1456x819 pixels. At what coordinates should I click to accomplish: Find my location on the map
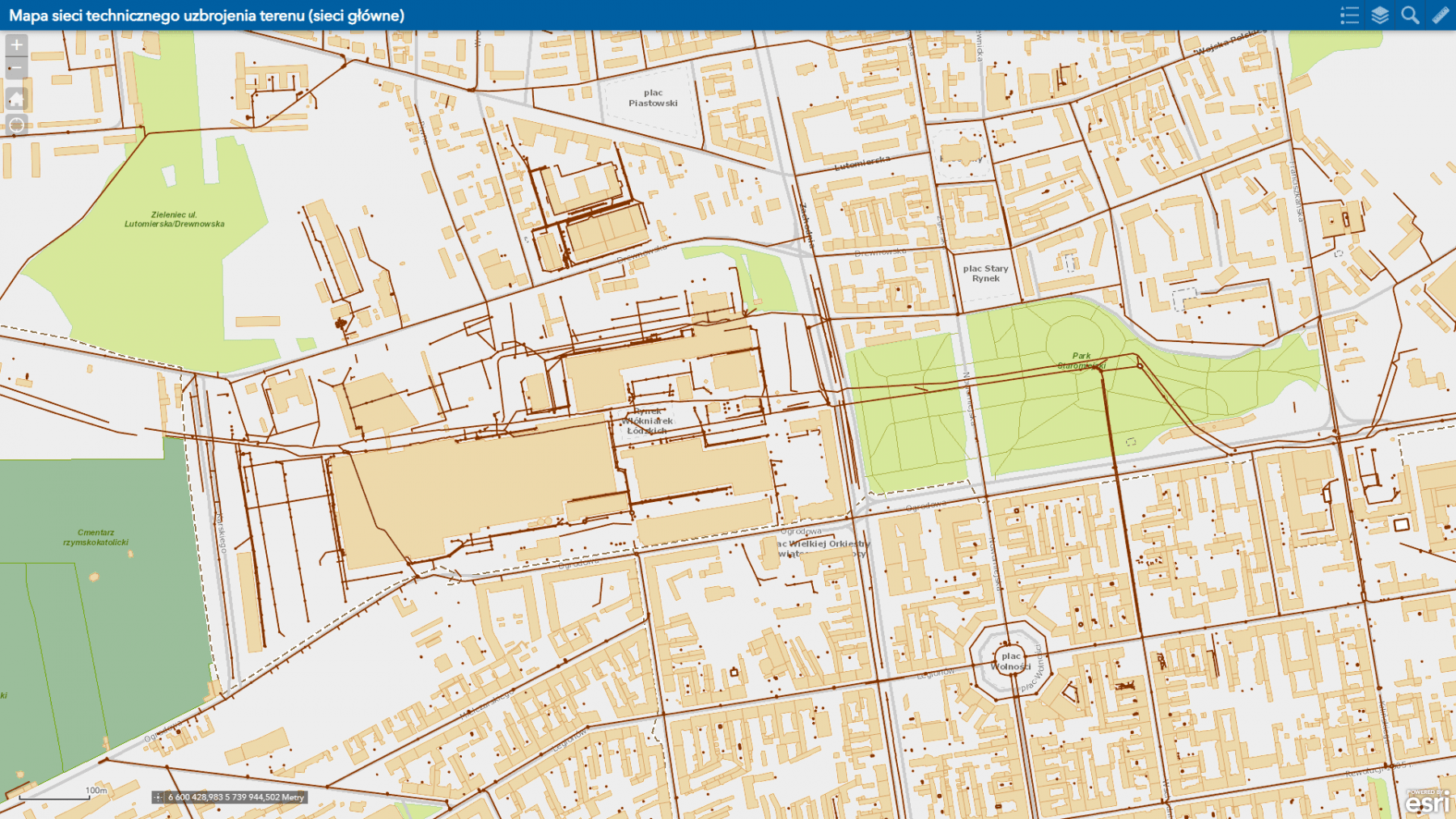pos(16,125)
